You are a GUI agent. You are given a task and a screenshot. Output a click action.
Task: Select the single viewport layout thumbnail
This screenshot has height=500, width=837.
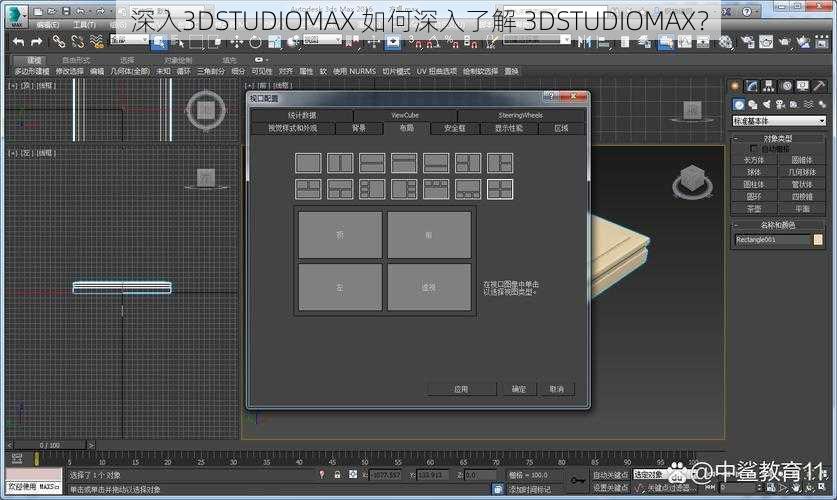(x=309, y=163)
